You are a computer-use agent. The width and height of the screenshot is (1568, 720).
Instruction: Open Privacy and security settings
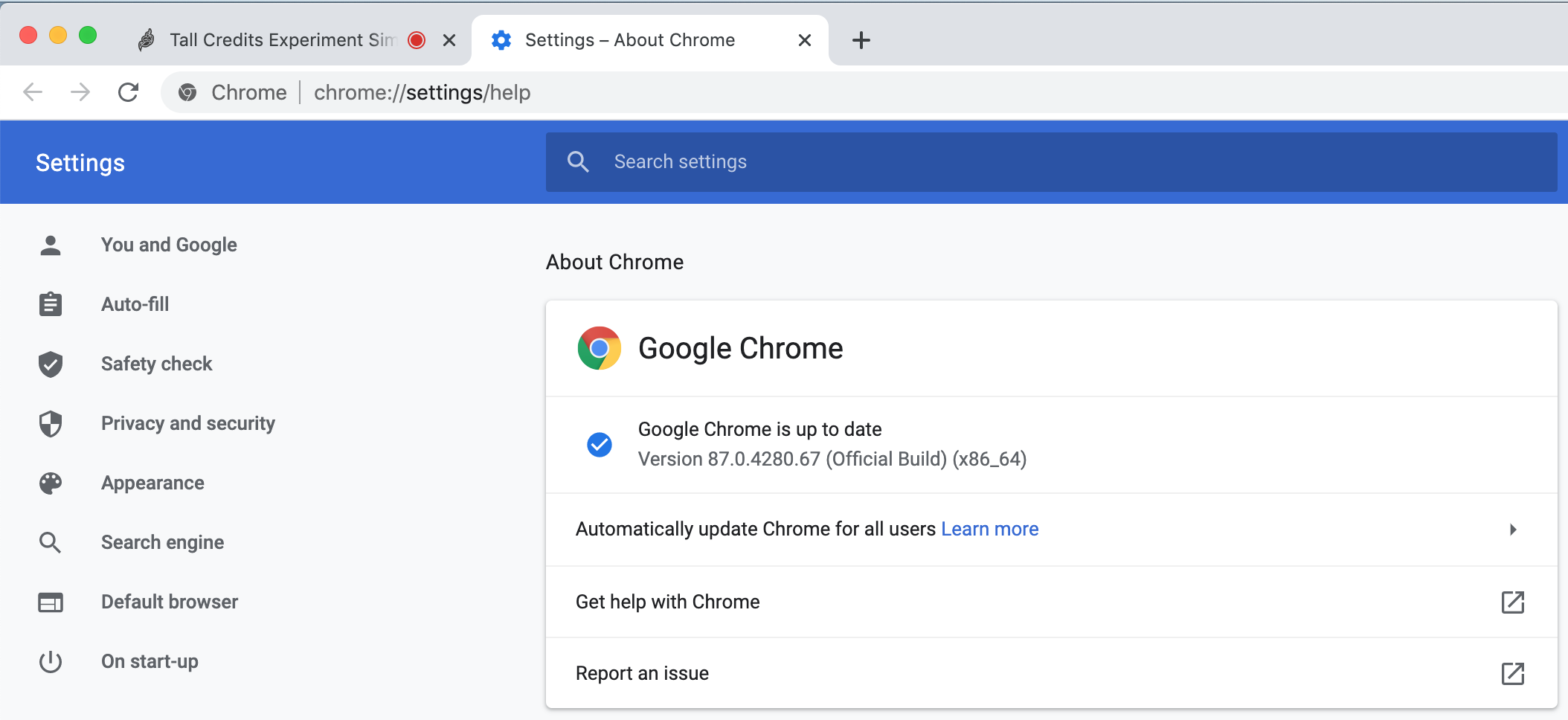[188, 423]
